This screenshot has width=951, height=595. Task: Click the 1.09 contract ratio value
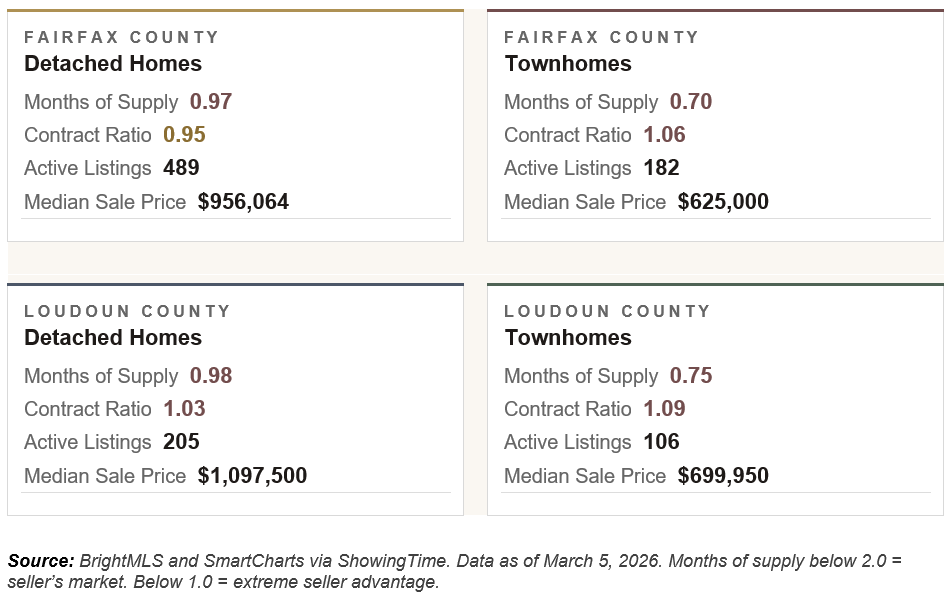tap(664, 409)
